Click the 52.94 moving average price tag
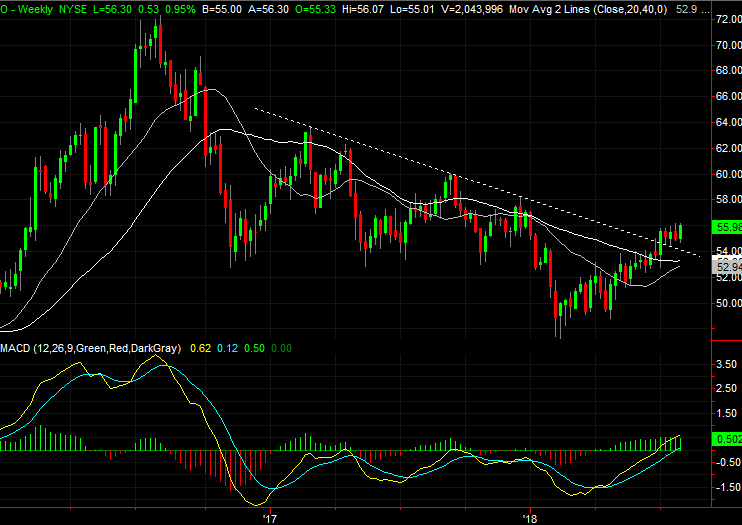 tap(727, 266)
